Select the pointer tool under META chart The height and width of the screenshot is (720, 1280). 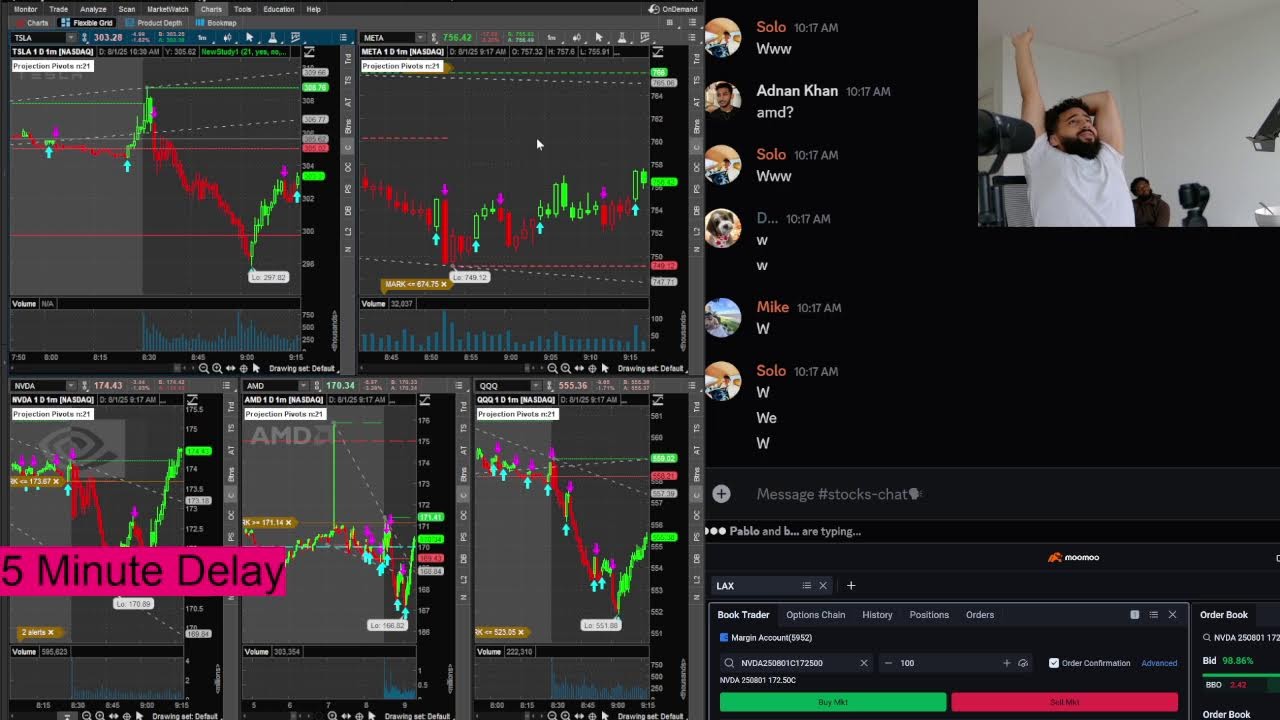click(605, 368)
